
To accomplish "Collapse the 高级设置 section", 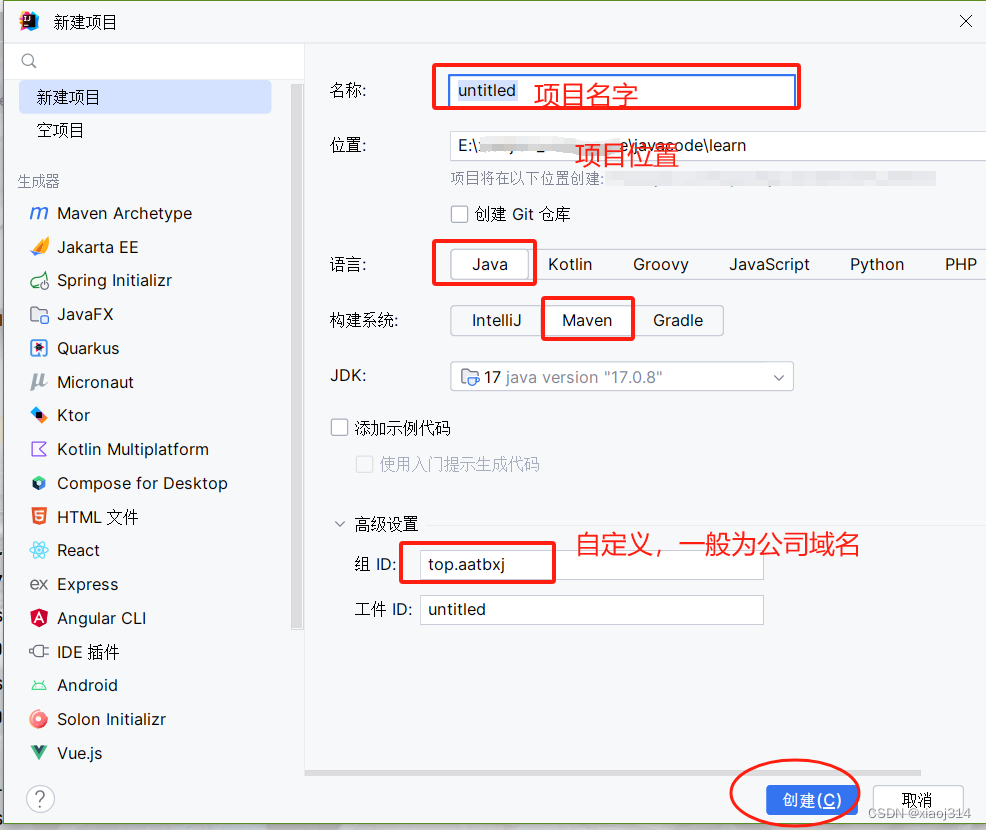I will (340, 523).
